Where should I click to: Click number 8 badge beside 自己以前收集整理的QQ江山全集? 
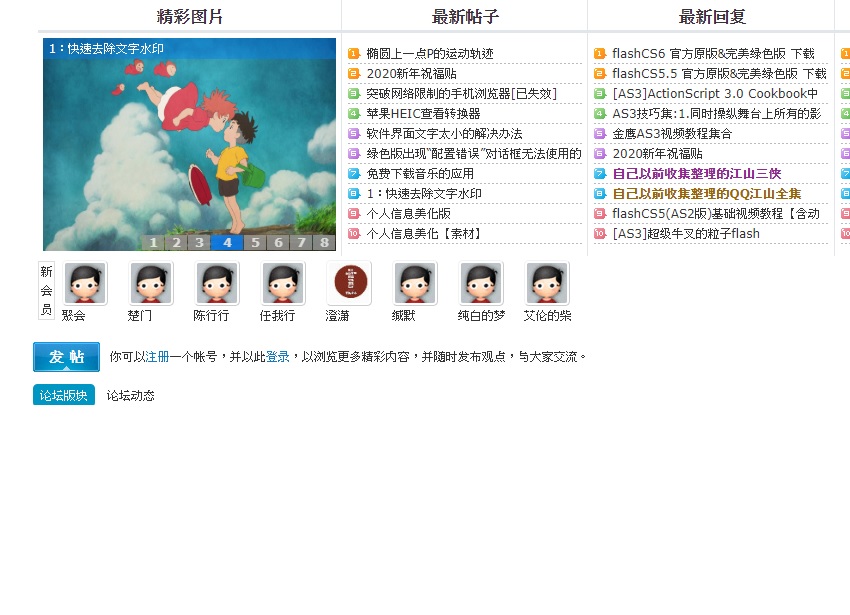click(x=600, y=194)
